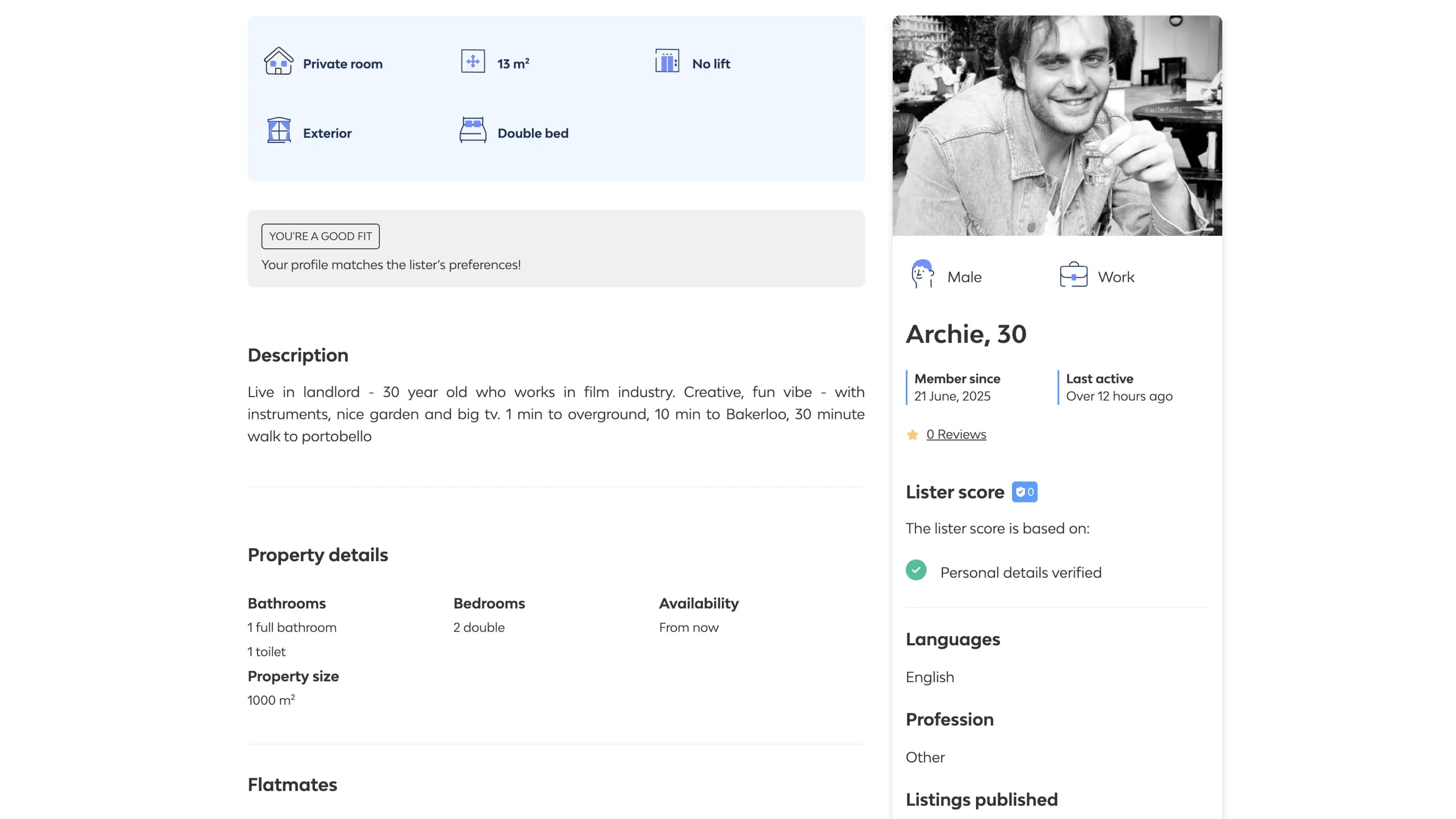Image resolution: width=1456 pixels, height=819 pixels.
Task: Click the No lift elevator icon
Action: tap(667, 61)
